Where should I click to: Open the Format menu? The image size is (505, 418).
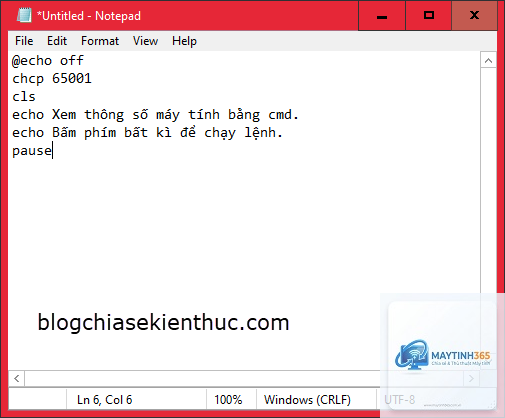pyautogui.click(x=100, y=41)
